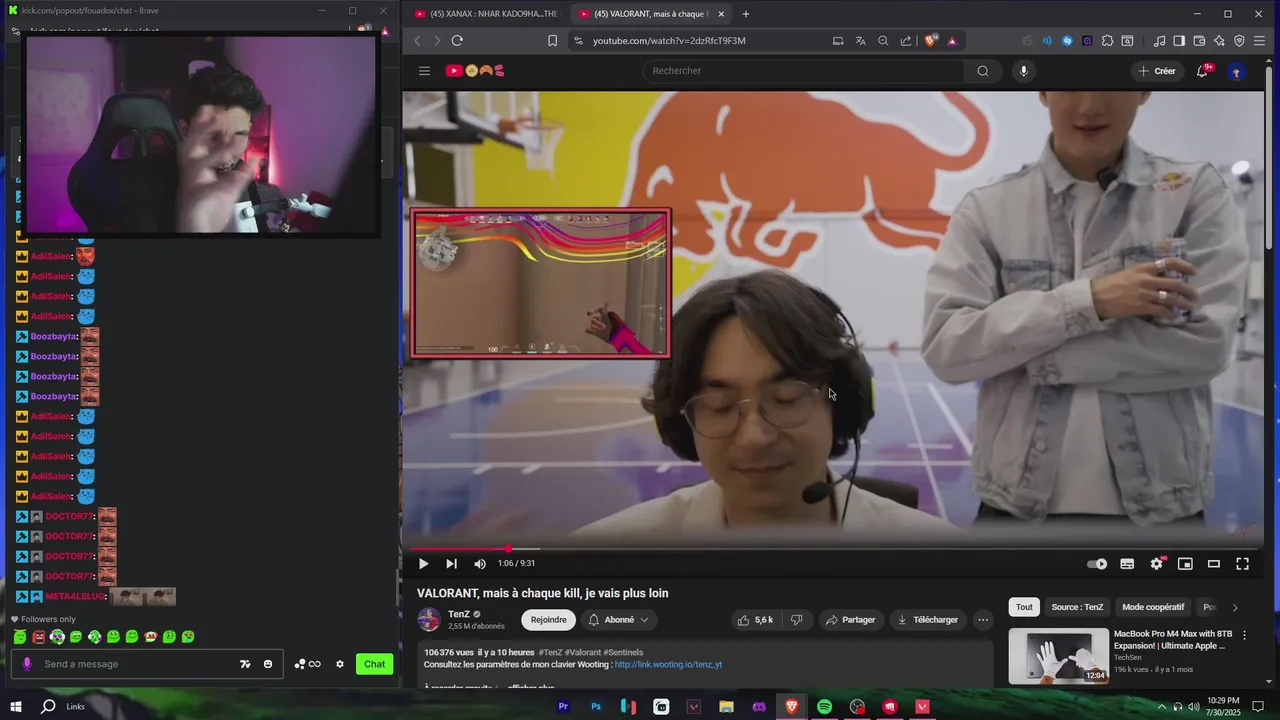Open the Brave zoom magnifier icon

(883, 41)
